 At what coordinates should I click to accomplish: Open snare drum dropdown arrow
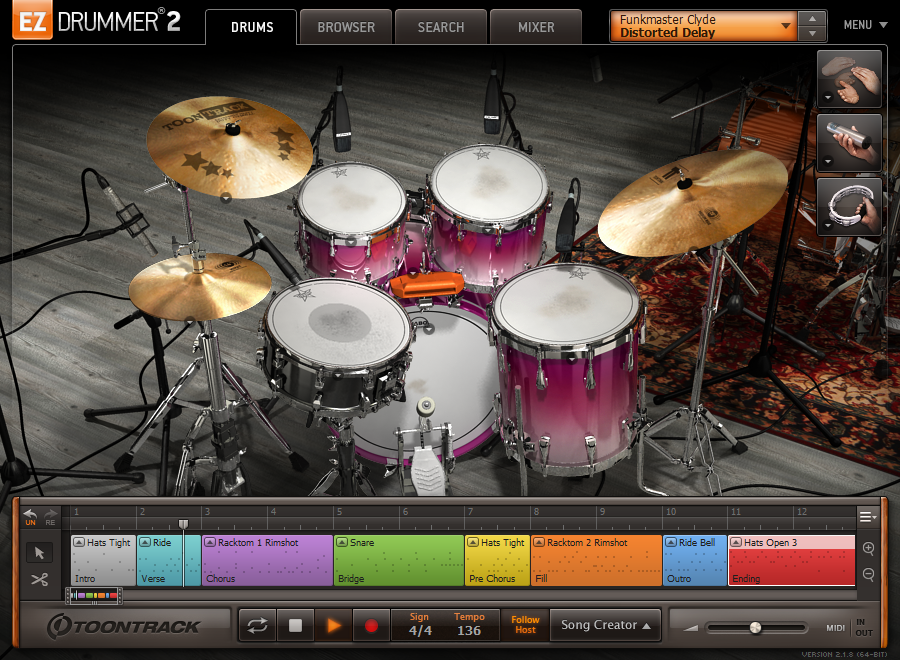coord(338,375)
